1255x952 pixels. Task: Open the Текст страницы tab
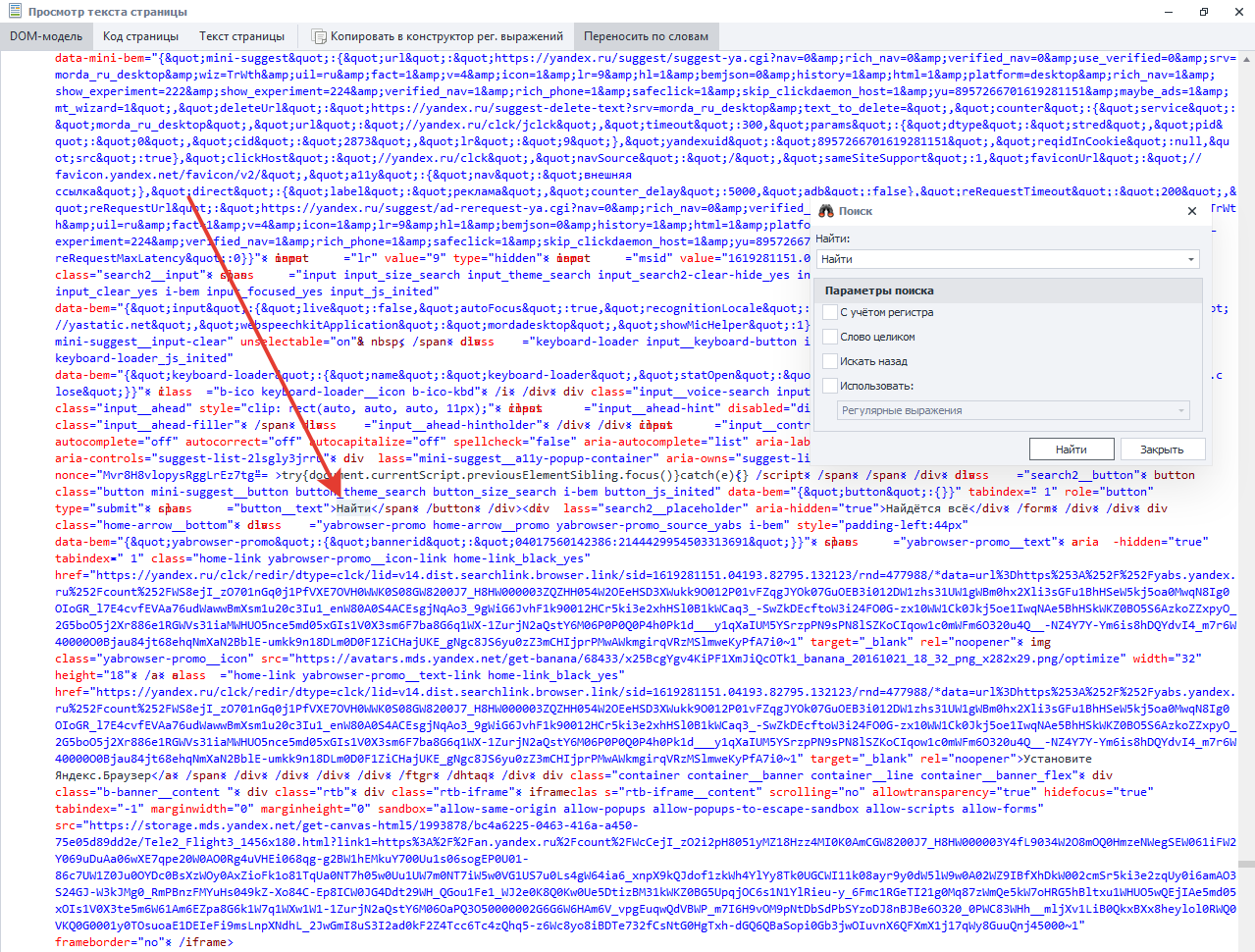(241, 36)
